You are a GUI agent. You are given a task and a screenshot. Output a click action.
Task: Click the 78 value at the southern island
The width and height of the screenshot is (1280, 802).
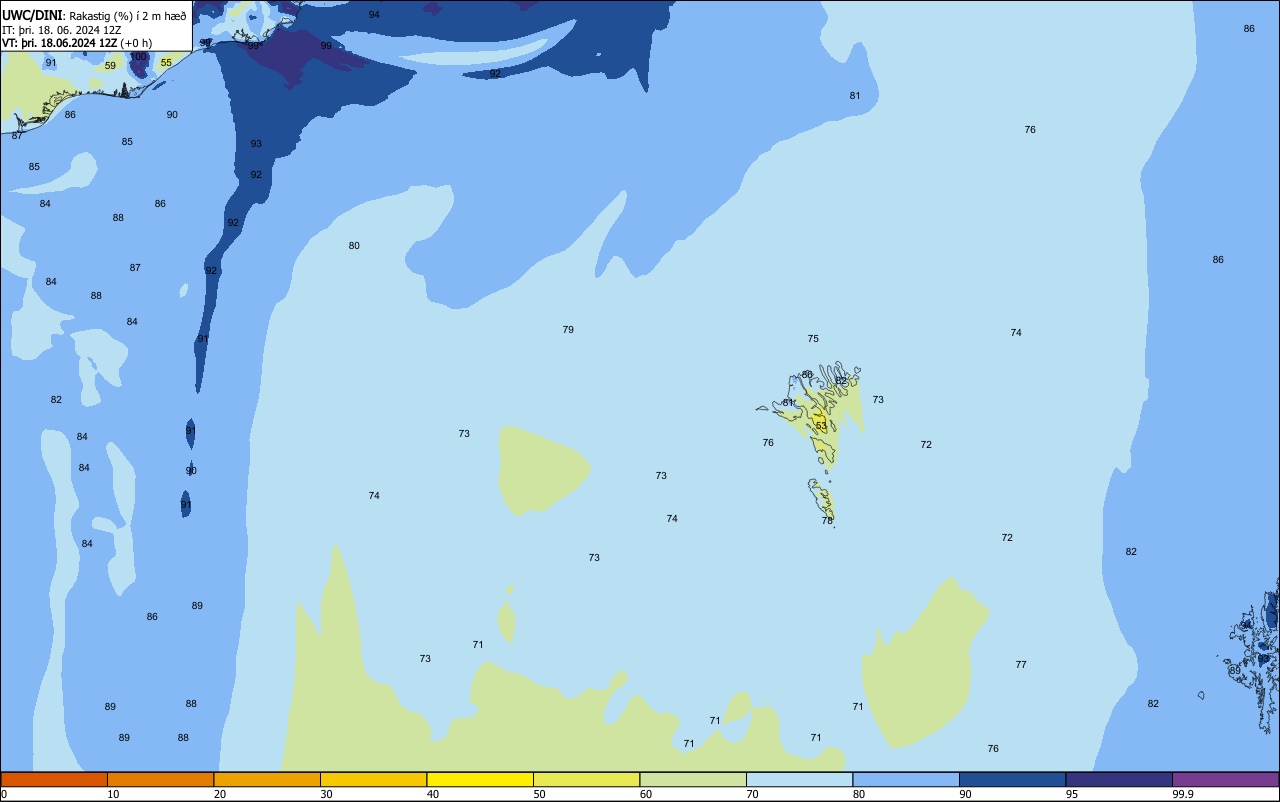click(827, 521)
